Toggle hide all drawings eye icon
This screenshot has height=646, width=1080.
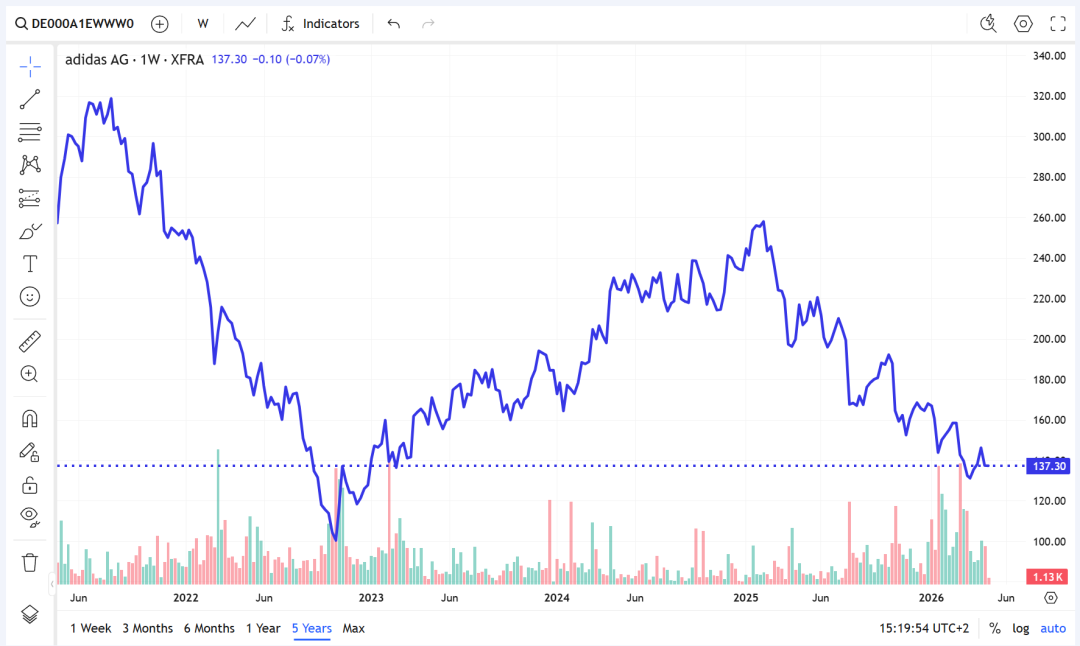[x=30, y=517]
